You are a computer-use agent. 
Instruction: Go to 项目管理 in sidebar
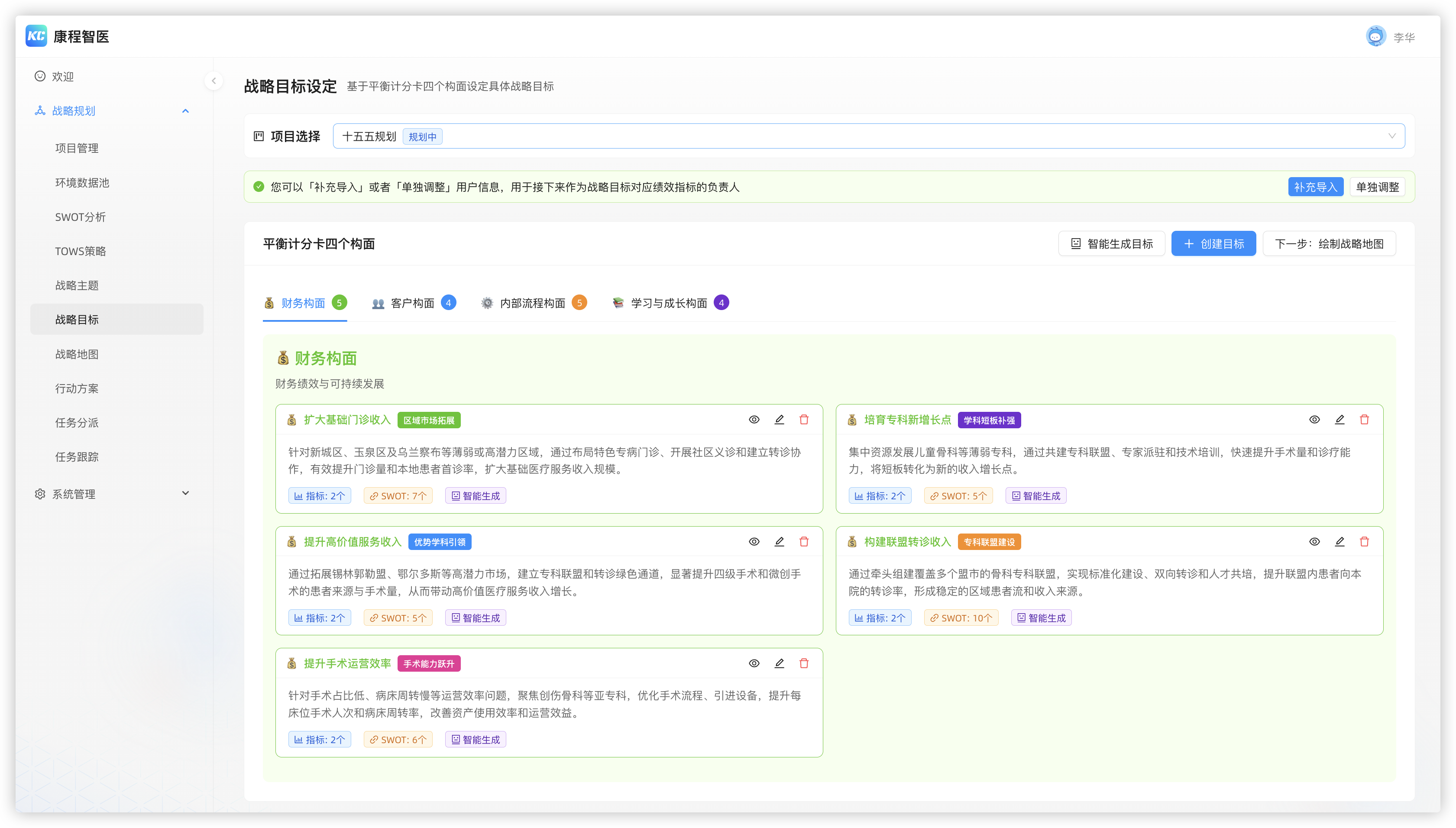tap(117, 149)
